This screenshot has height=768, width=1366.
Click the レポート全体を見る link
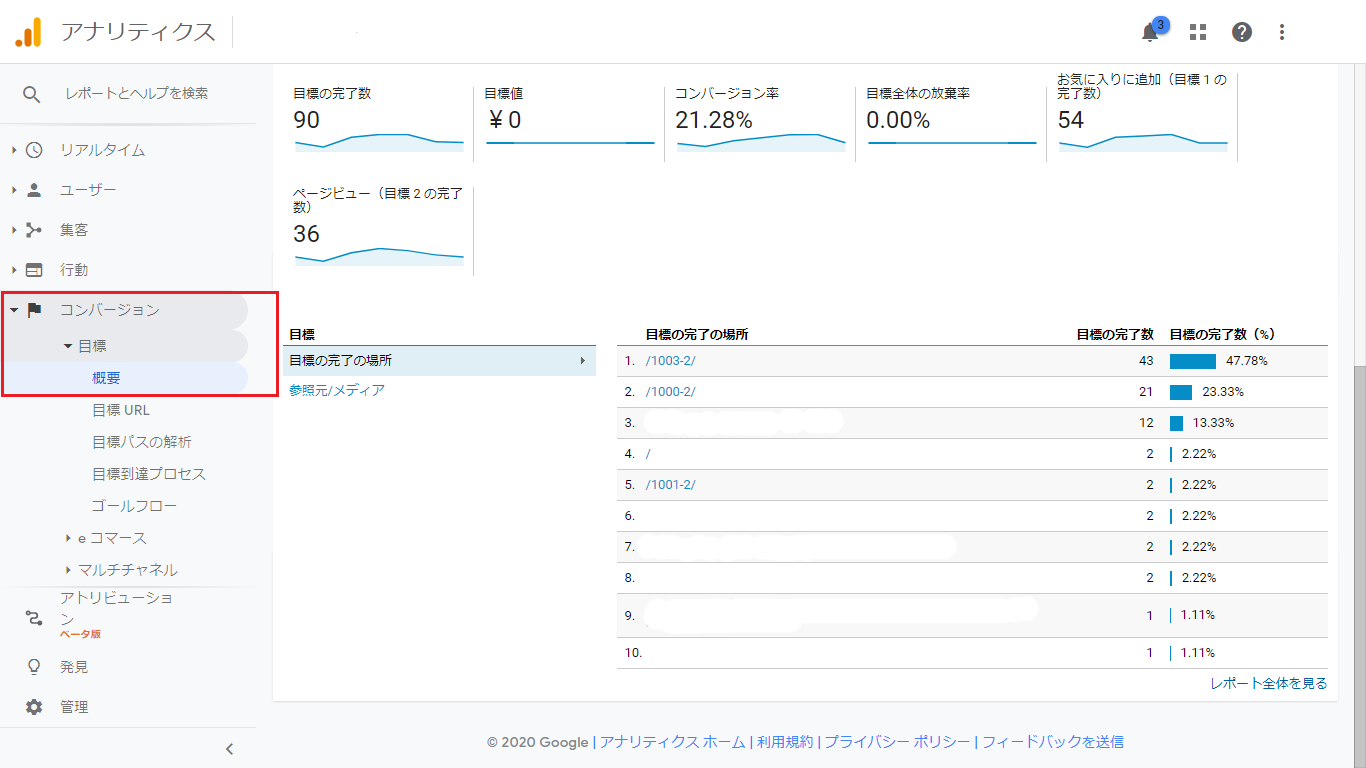point(1268,684)
